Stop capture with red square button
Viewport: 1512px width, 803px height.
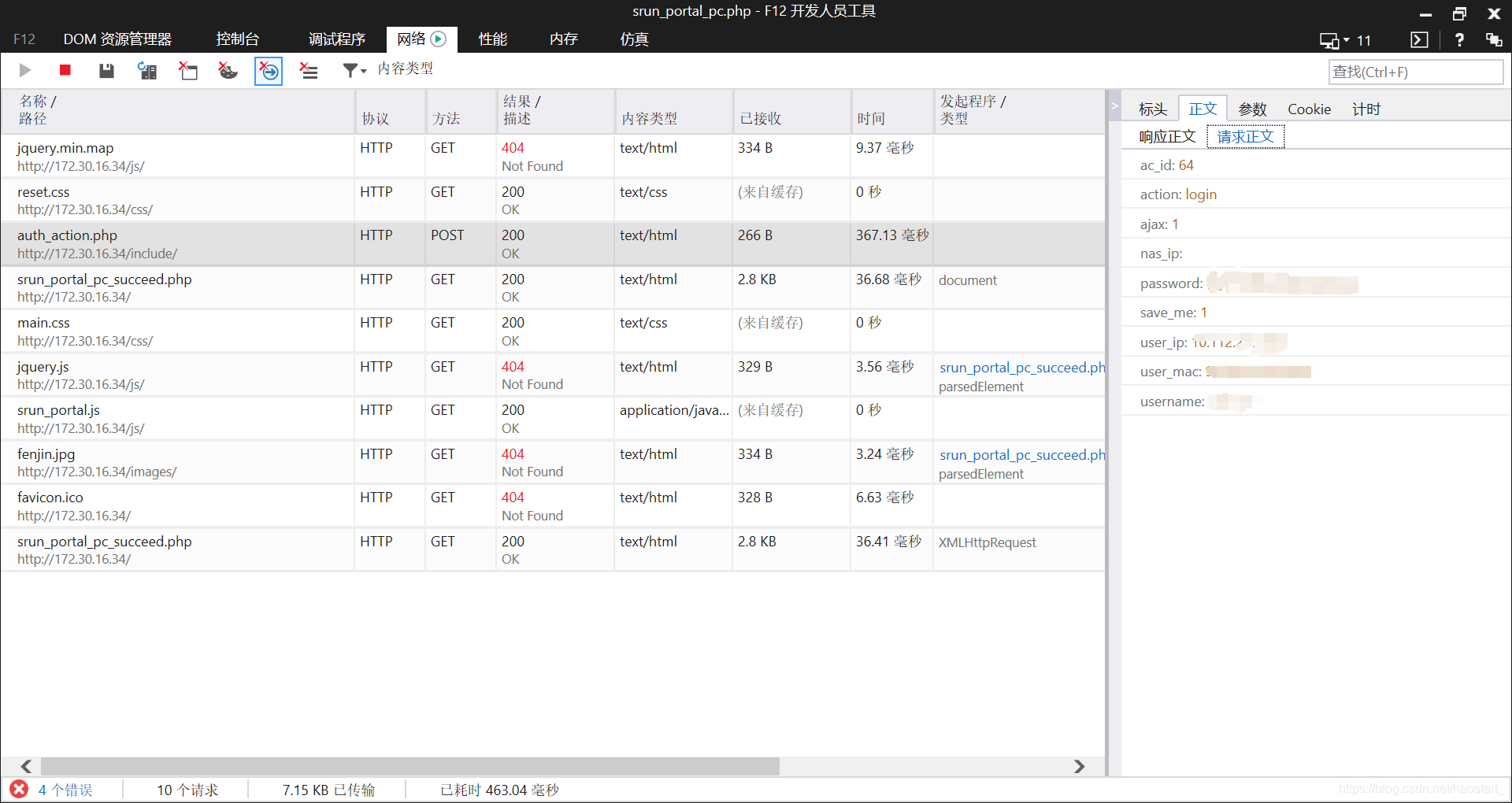click(65, 71)
